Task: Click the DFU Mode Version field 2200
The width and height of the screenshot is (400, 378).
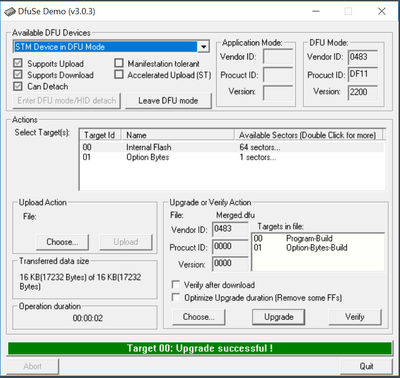Action: [x=363, y=92]
